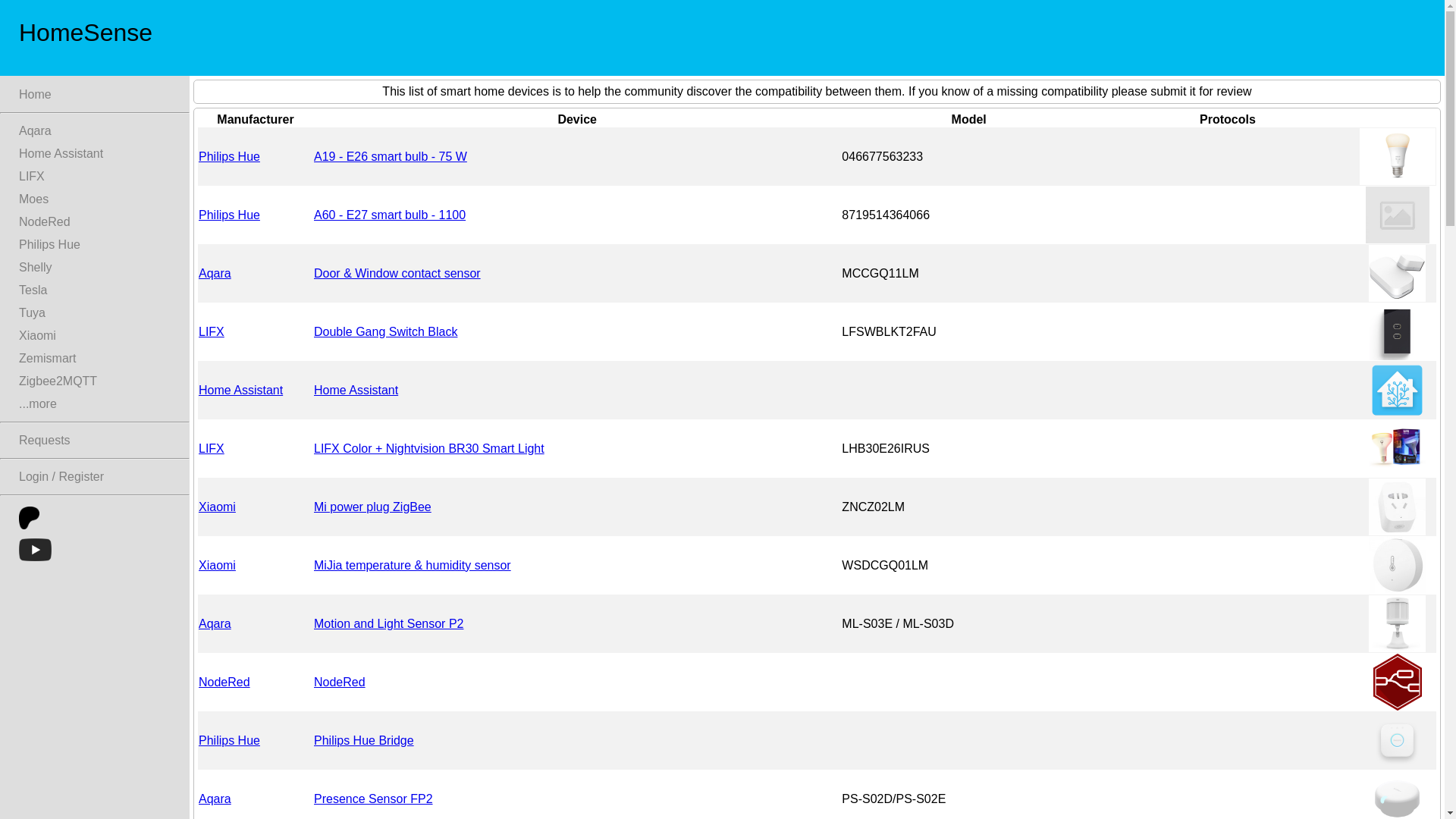This screenshot has height=819, width=1456.
Task: Select model number ZNCZ02LM
Action: [873, 507]
